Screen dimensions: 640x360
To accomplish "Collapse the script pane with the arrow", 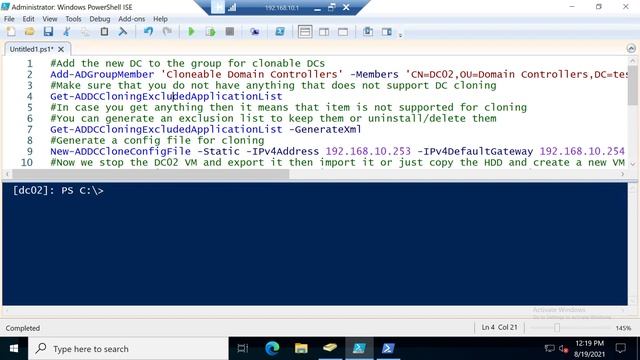I will (631, 49).
